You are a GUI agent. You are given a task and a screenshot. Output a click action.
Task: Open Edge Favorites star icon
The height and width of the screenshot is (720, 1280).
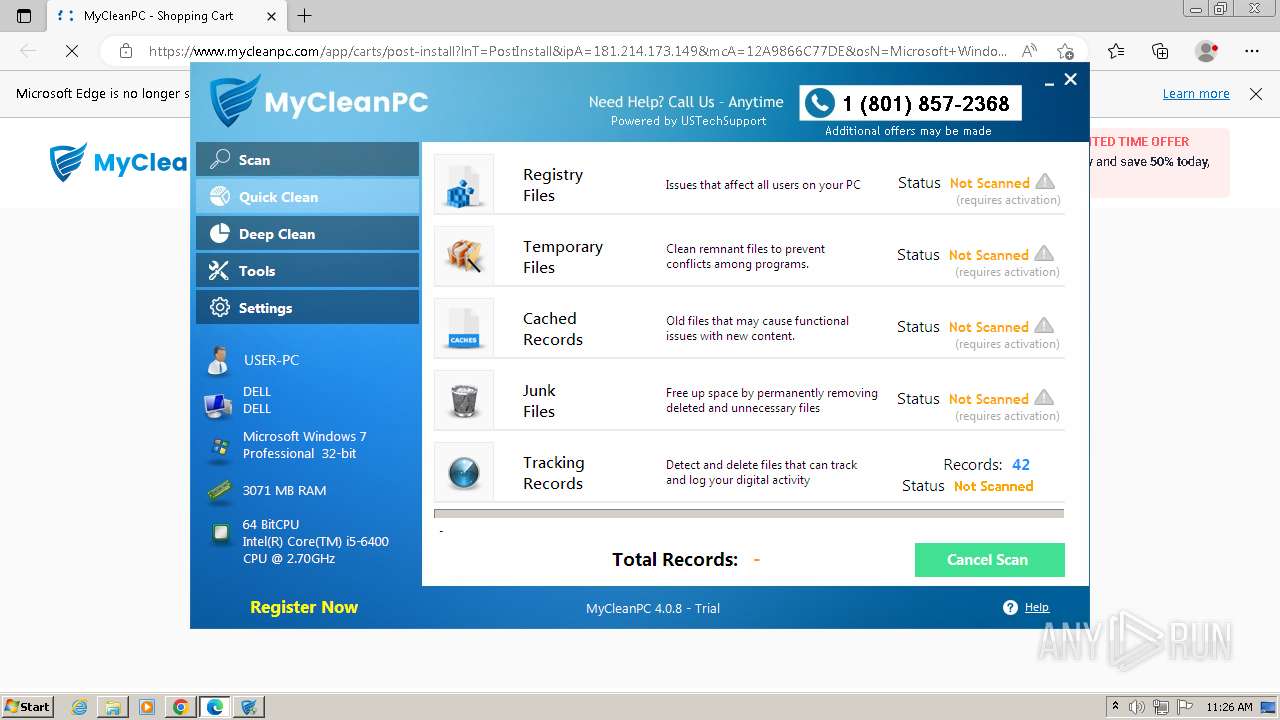pos(1116,51)
